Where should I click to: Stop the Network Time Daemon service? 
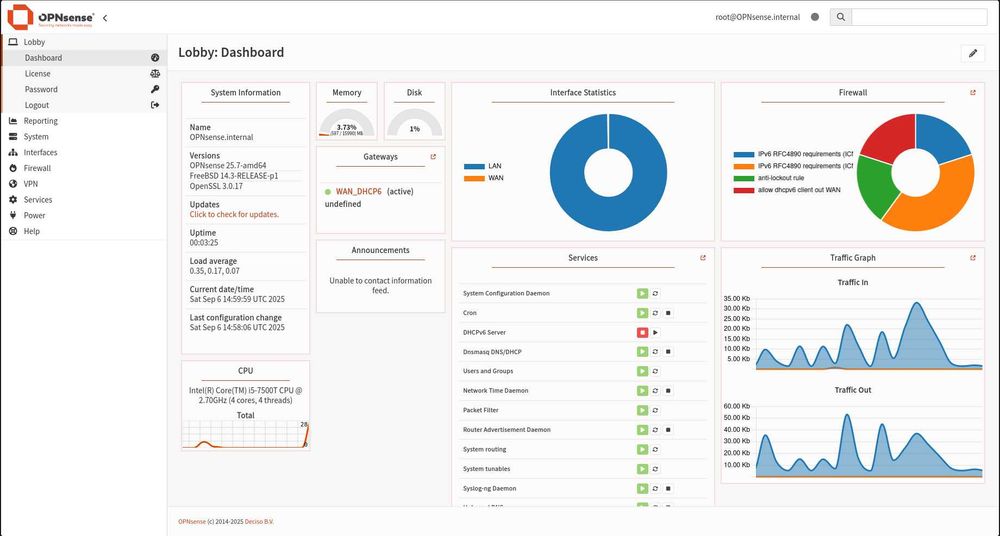(x=668, y=391)
